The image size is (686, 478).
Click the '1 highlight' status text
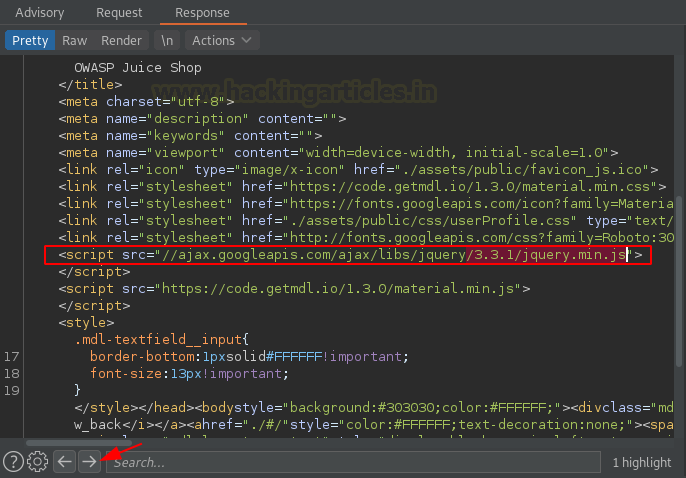tap(641, 462)
